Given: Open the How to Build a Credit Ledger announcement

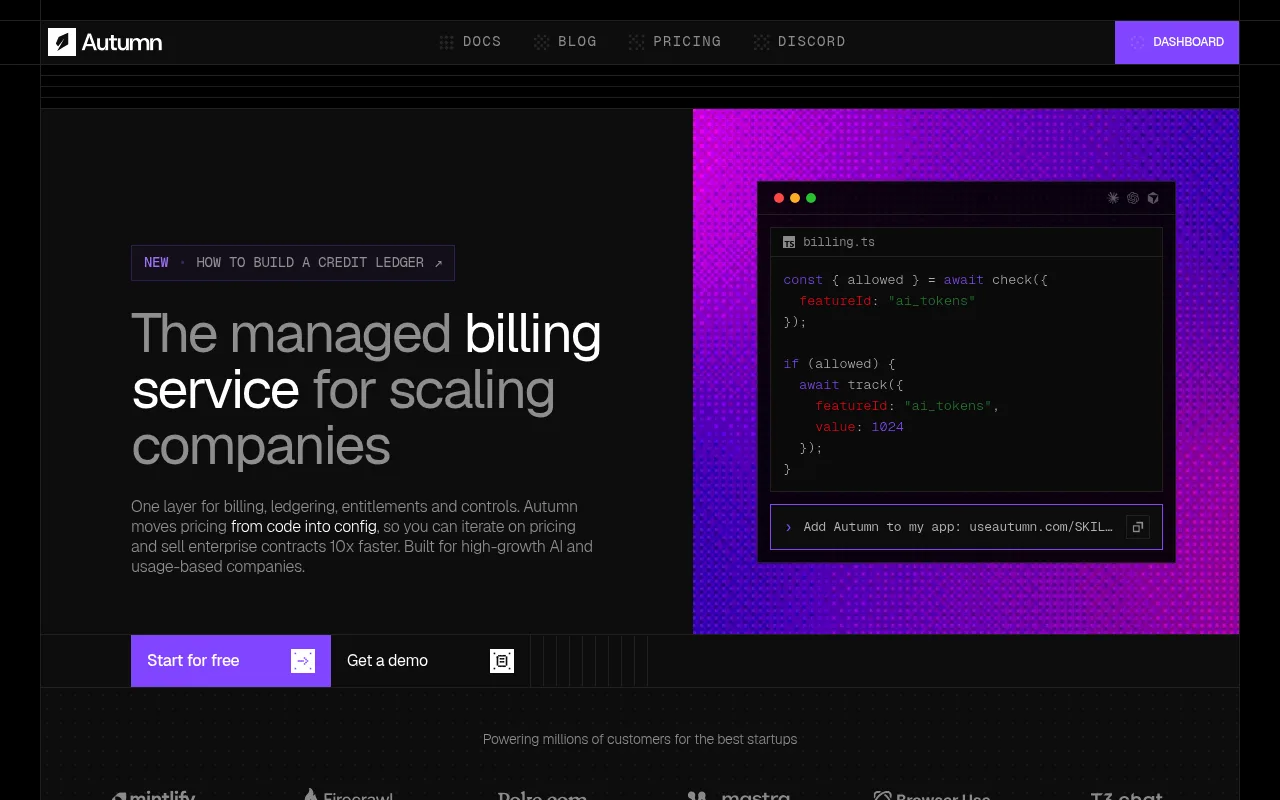Looking at the screenshot, I should [x=293, y=263].
